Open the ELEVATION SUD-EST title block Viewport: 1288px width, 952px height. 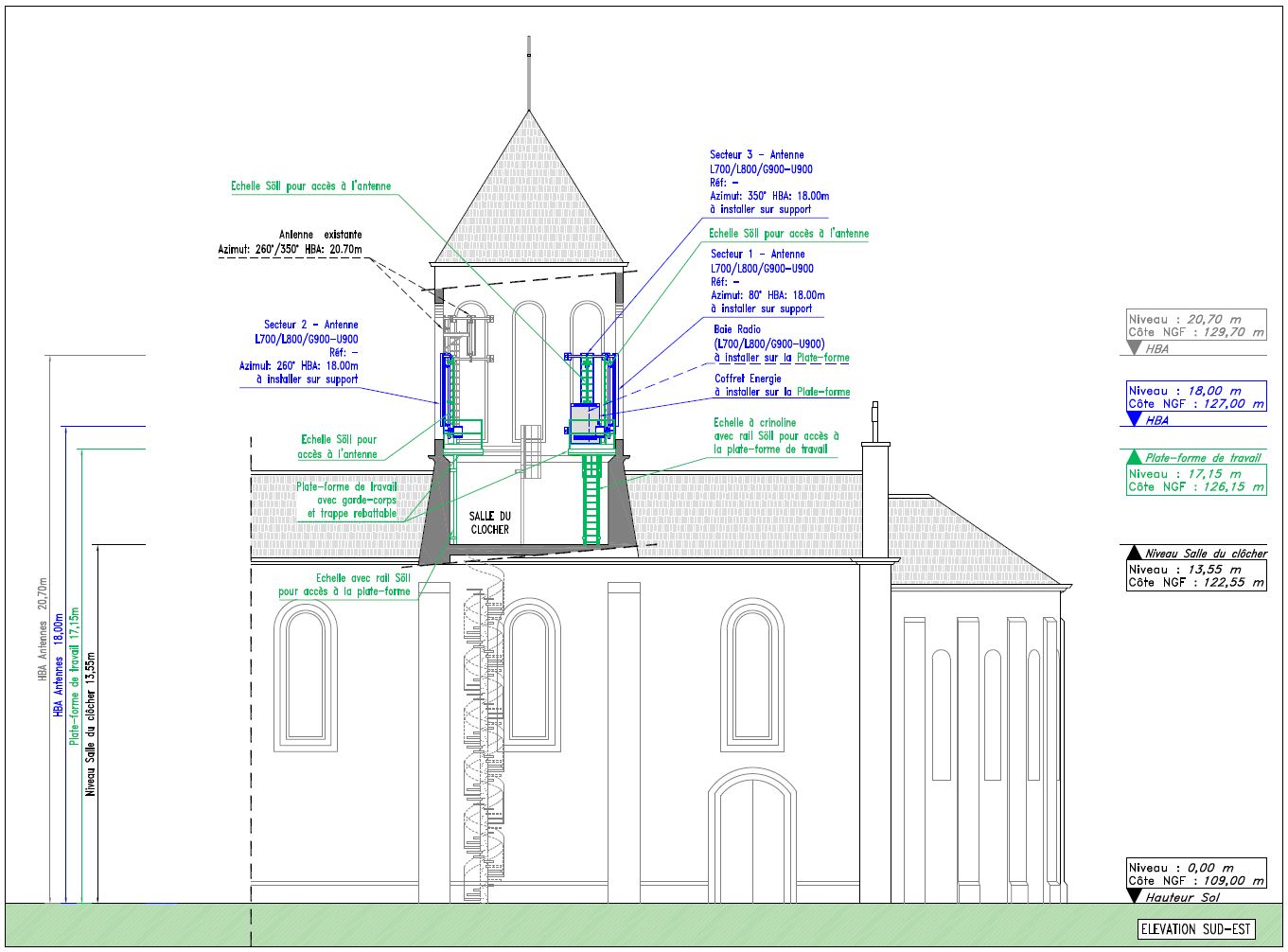pos(1198,929)
